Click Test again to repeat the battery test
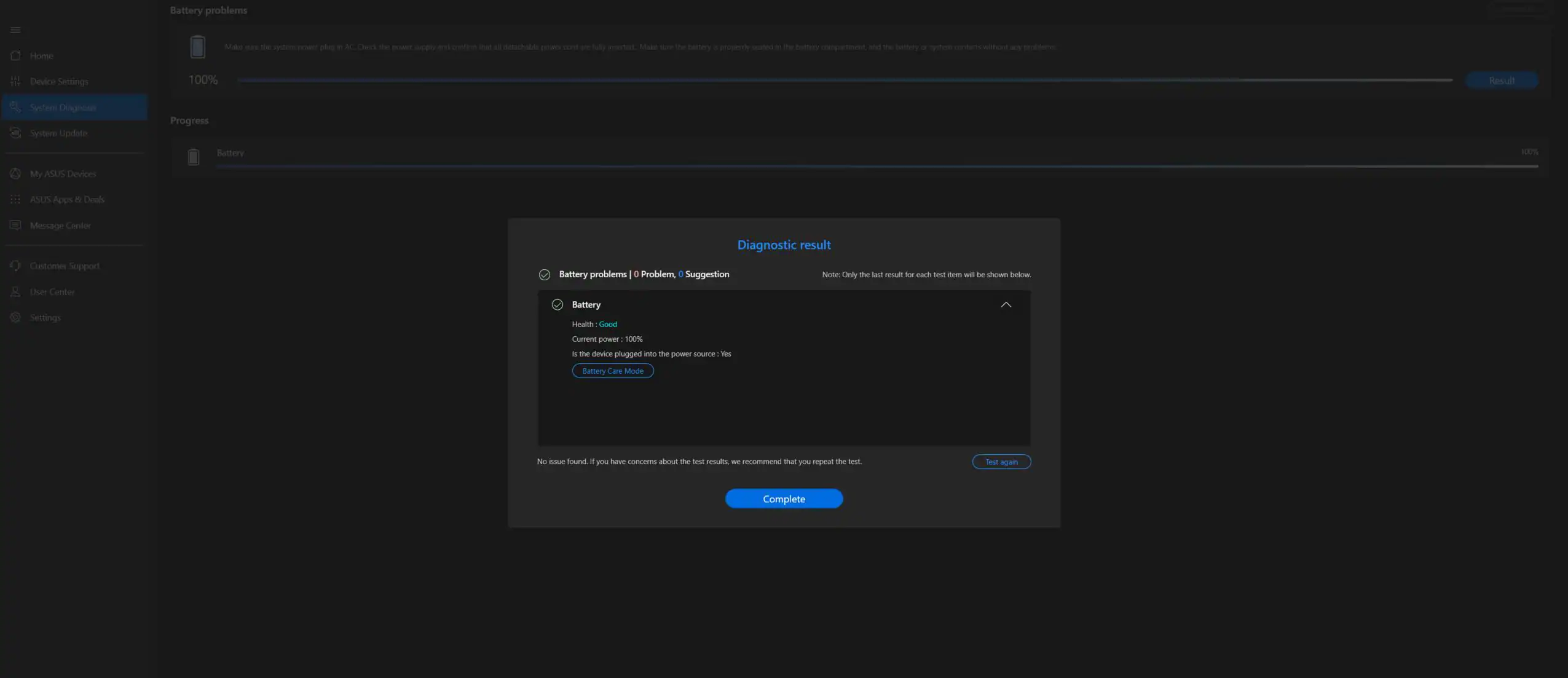 (1001, 461)
